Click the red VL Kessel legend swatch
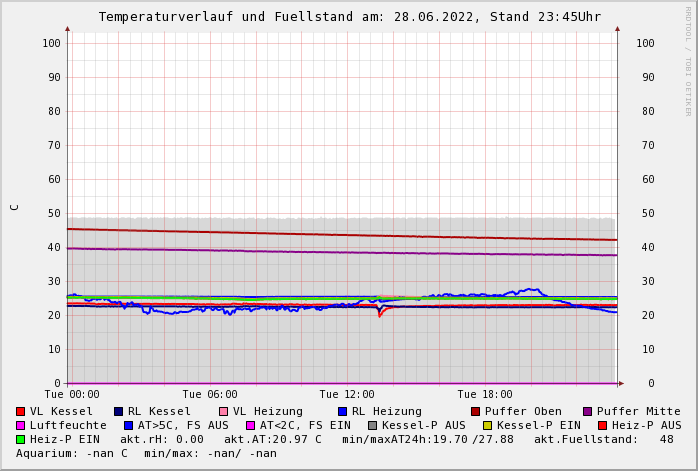698x471 pixels. click(21, 412)
